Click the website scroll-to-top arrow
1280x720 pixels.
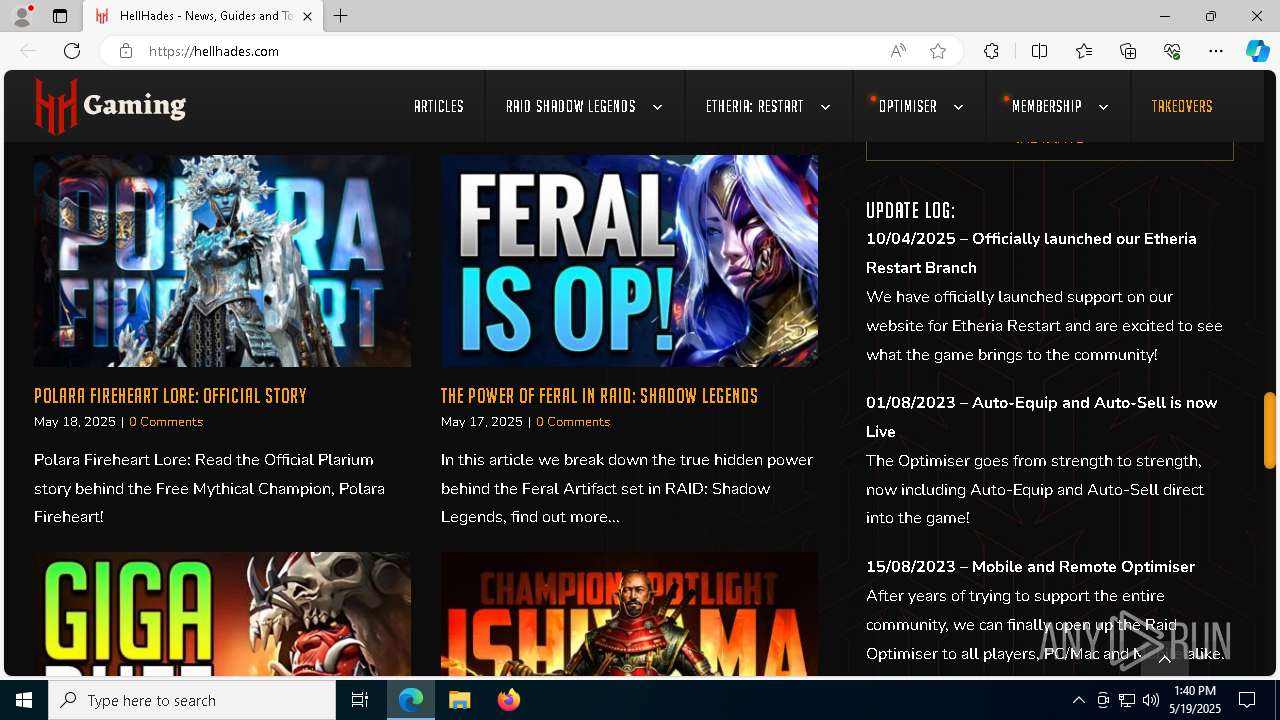coord(1164,659)
